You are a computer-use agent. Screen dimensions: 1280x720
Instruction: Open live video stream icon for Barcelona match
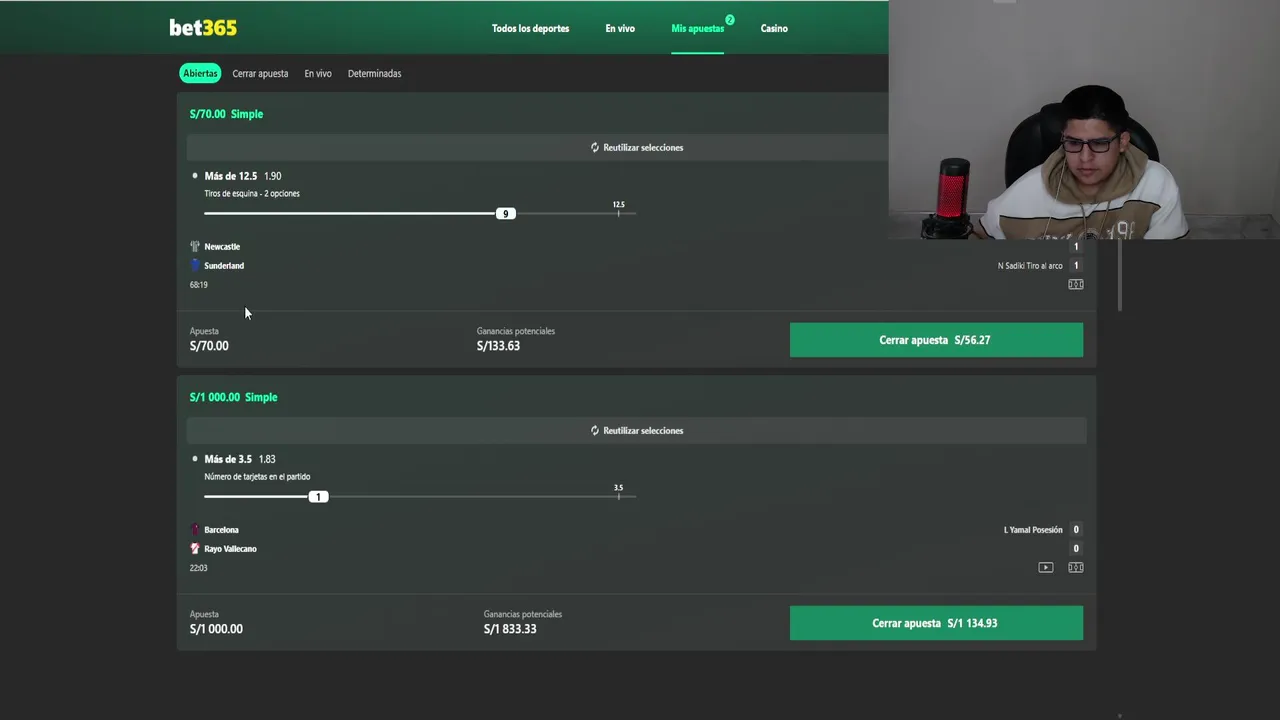pos(1045,567)
